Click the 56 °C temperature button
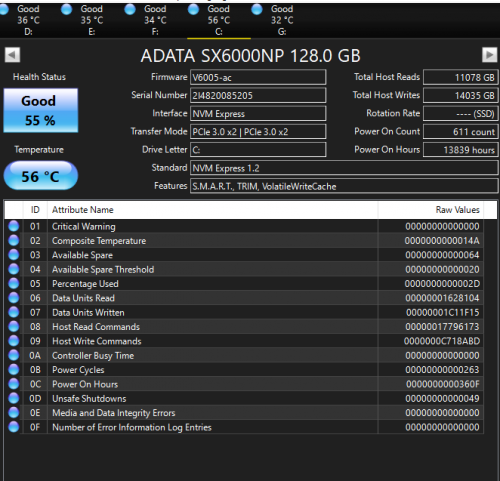Viewport: 500px width, 481px height. click(41, 176)
